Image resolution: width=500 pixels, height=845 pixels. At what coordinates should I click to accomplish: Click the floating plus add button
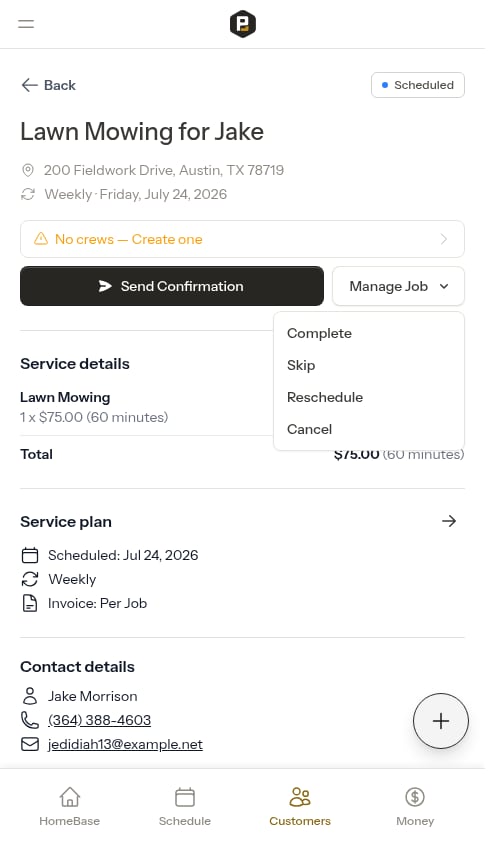(x=441, y=721)
